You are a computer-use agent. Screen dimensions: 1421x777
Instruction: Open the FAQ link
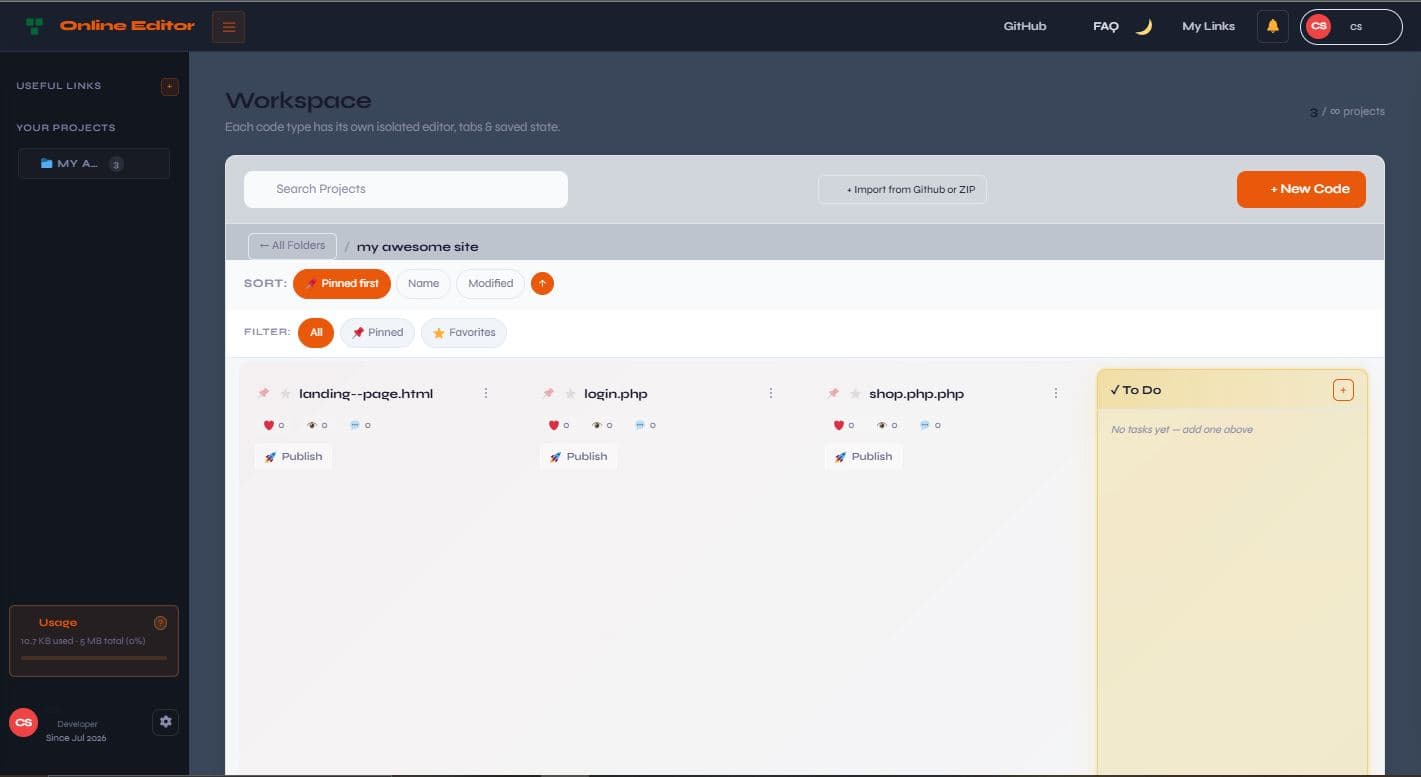click(1105, 26)
